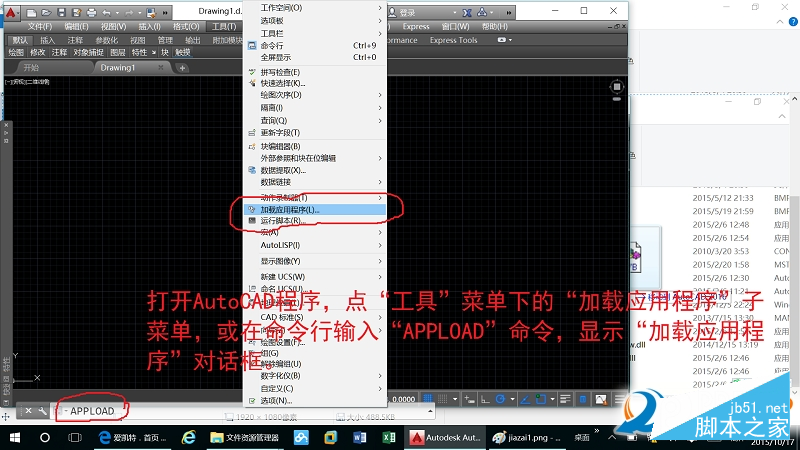
Task: Open the 格式(O) menu
Action: (186, 27)
